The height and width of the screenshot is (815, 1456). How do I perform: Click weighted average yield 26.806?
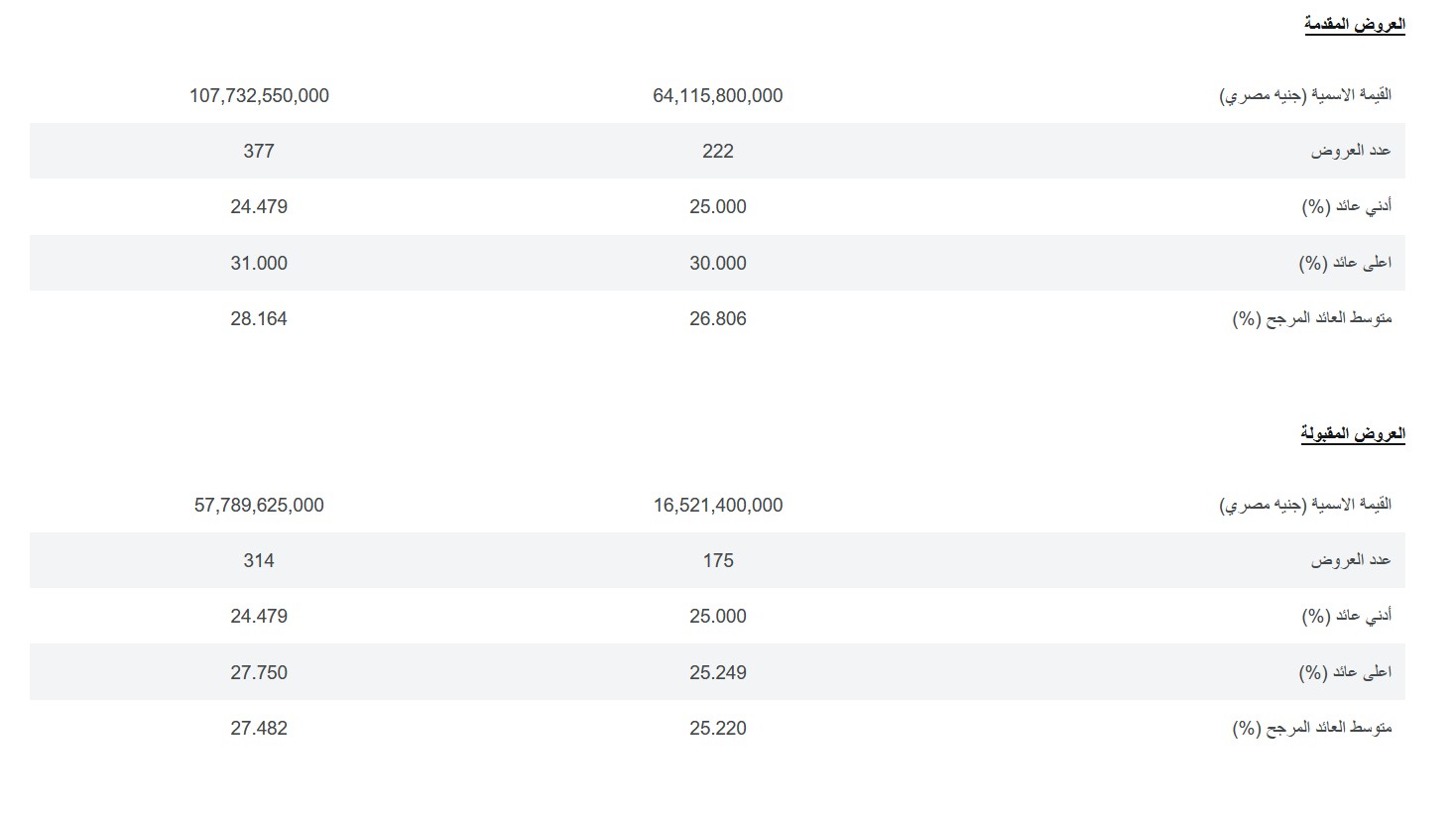(718, 319)
